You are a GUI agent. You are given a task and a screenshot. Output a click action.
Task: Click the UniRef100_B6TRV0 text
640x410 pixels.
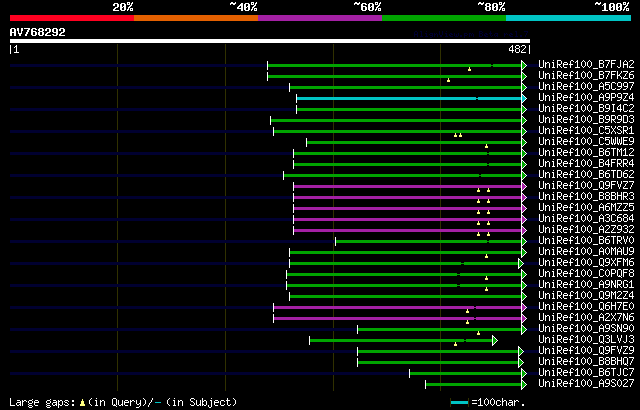click(x=586, y=241)
